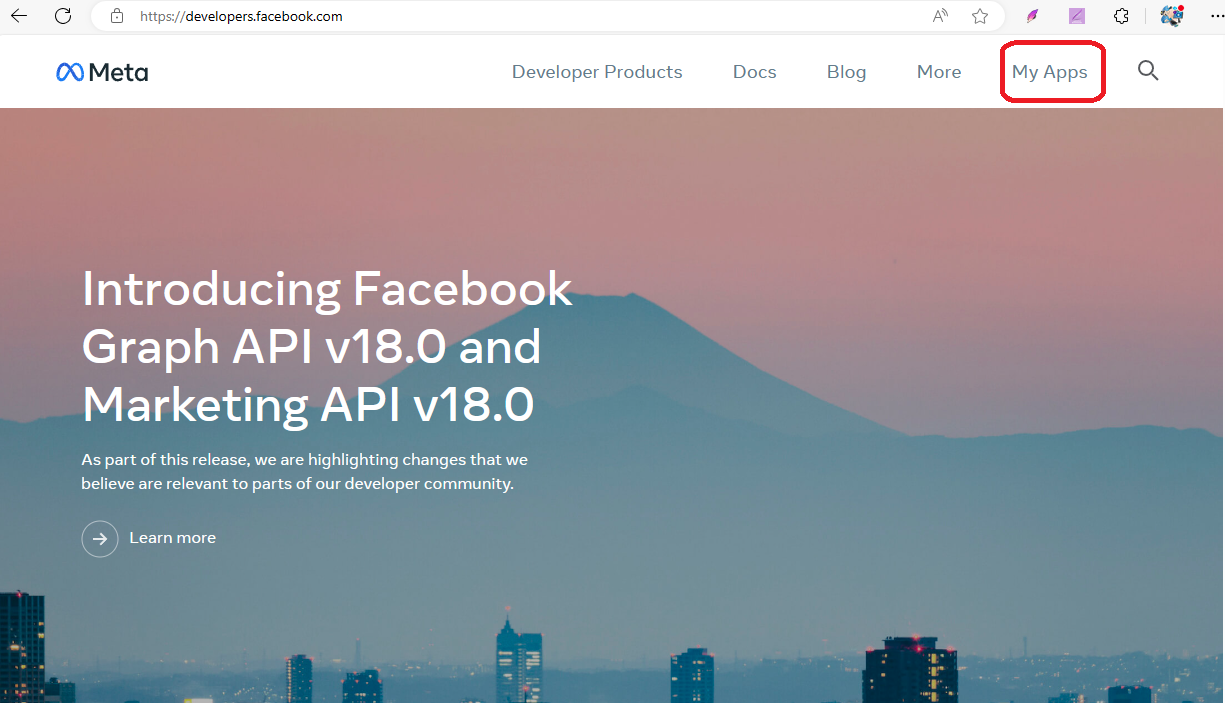Add page to favorites with star icon
1225x703 pixels.
tap(980, 16)
